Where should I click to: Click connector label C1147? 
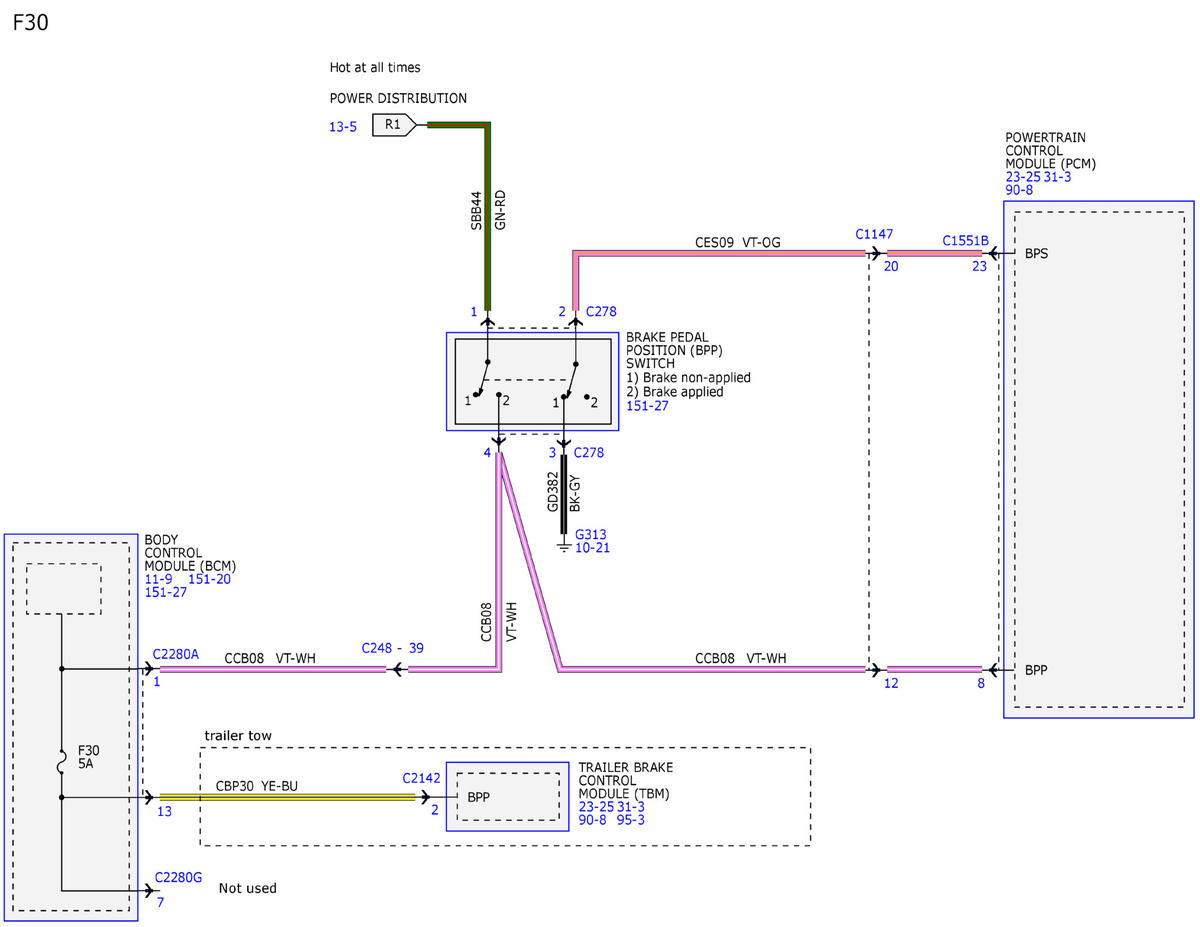pyautogui.click(x=874, y=234)
